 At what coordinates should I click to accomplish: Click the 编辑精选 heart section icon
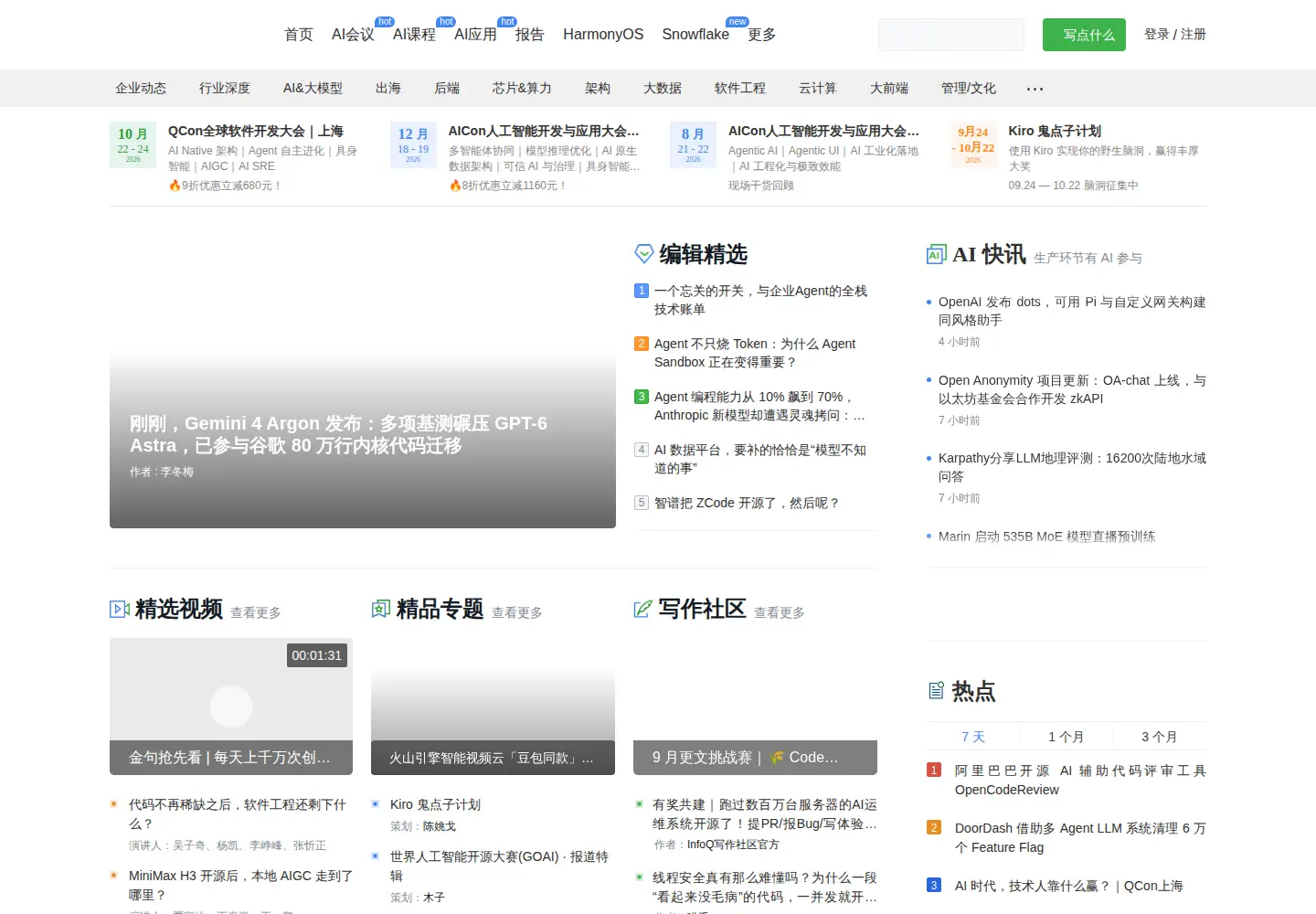(x=644, y=253)
